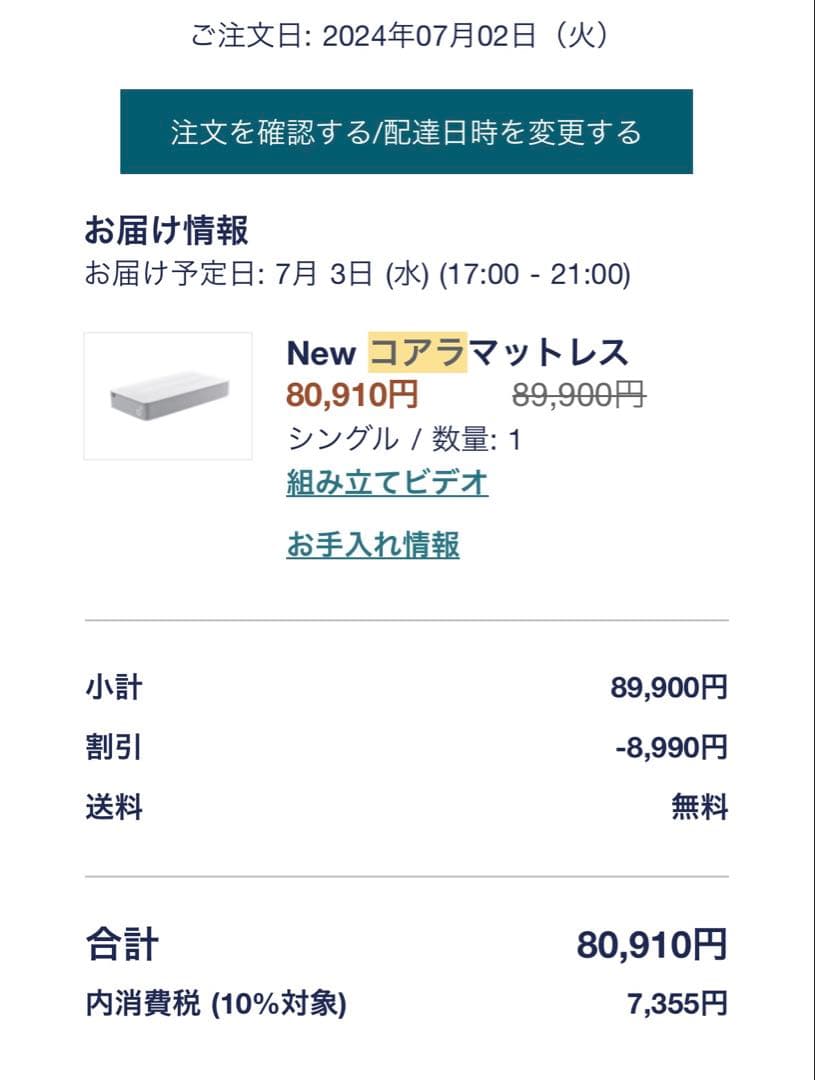Click the ご注文日 order date line
The image size is (815, 1080).
(x=400, y=37)
